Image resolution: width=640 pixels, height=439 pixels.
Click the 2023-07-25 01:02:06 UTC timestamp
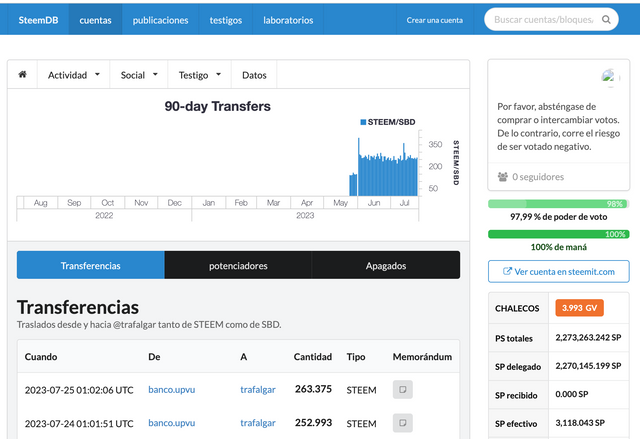79,390
